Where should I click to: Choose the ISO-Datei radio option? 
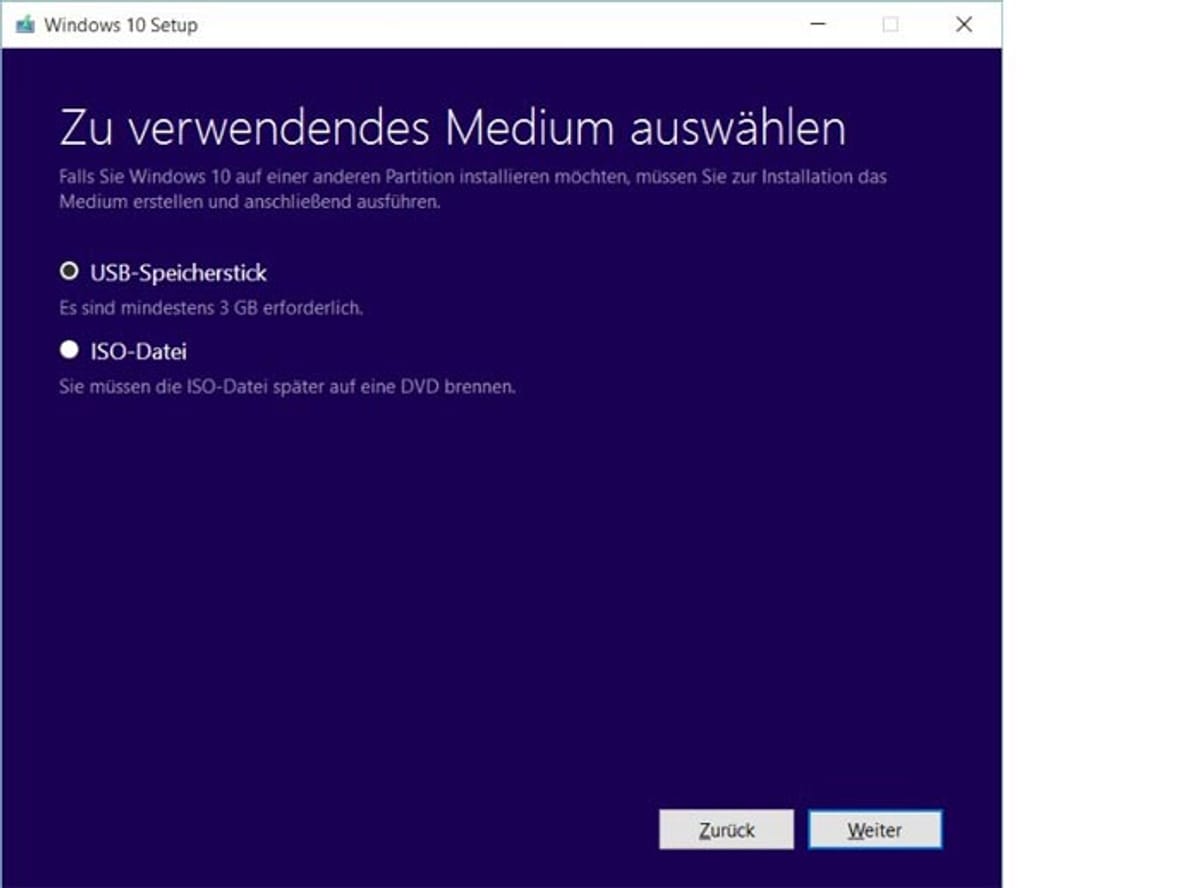(69, 350)
